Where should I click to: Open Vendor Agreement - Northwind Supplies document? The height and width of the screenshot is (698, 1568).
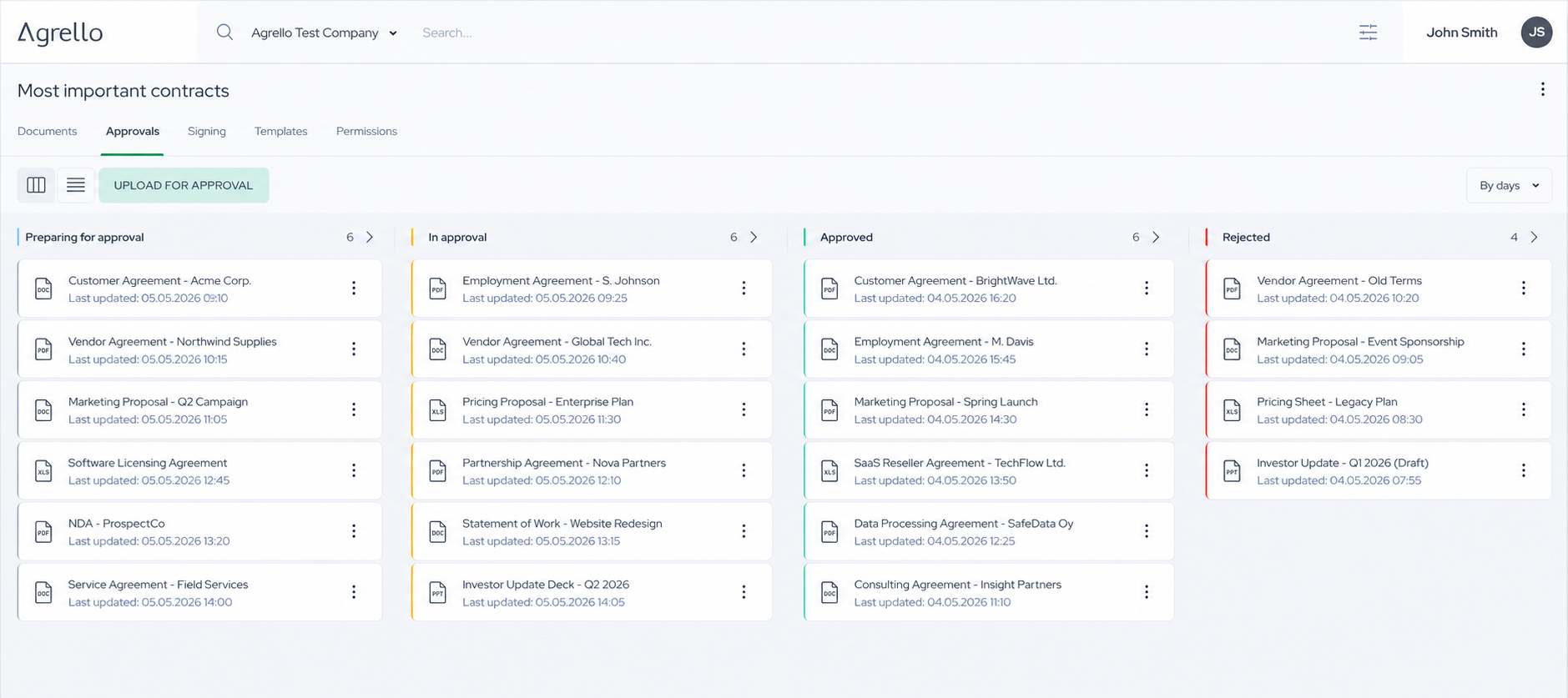click(199, 349)
